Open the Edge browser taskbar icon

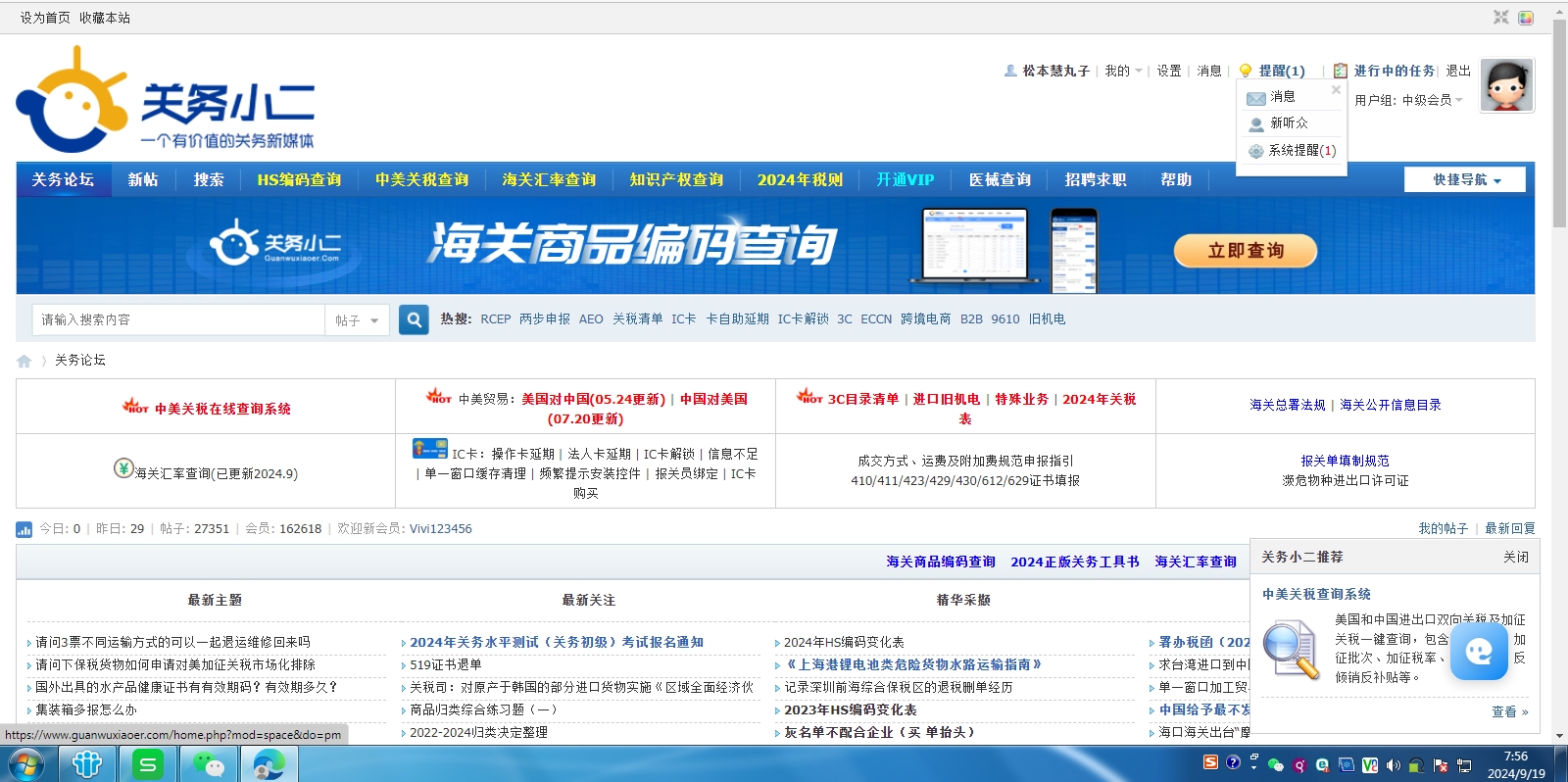(269, 764)
